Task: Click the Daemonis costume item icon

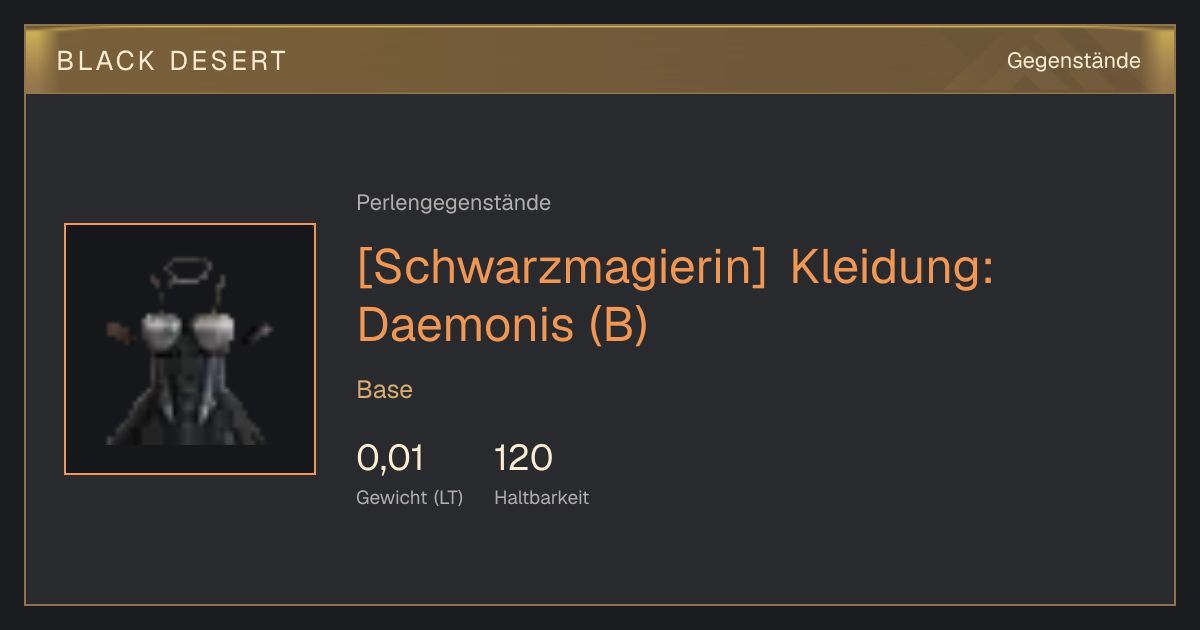Action: pos(190,349)
